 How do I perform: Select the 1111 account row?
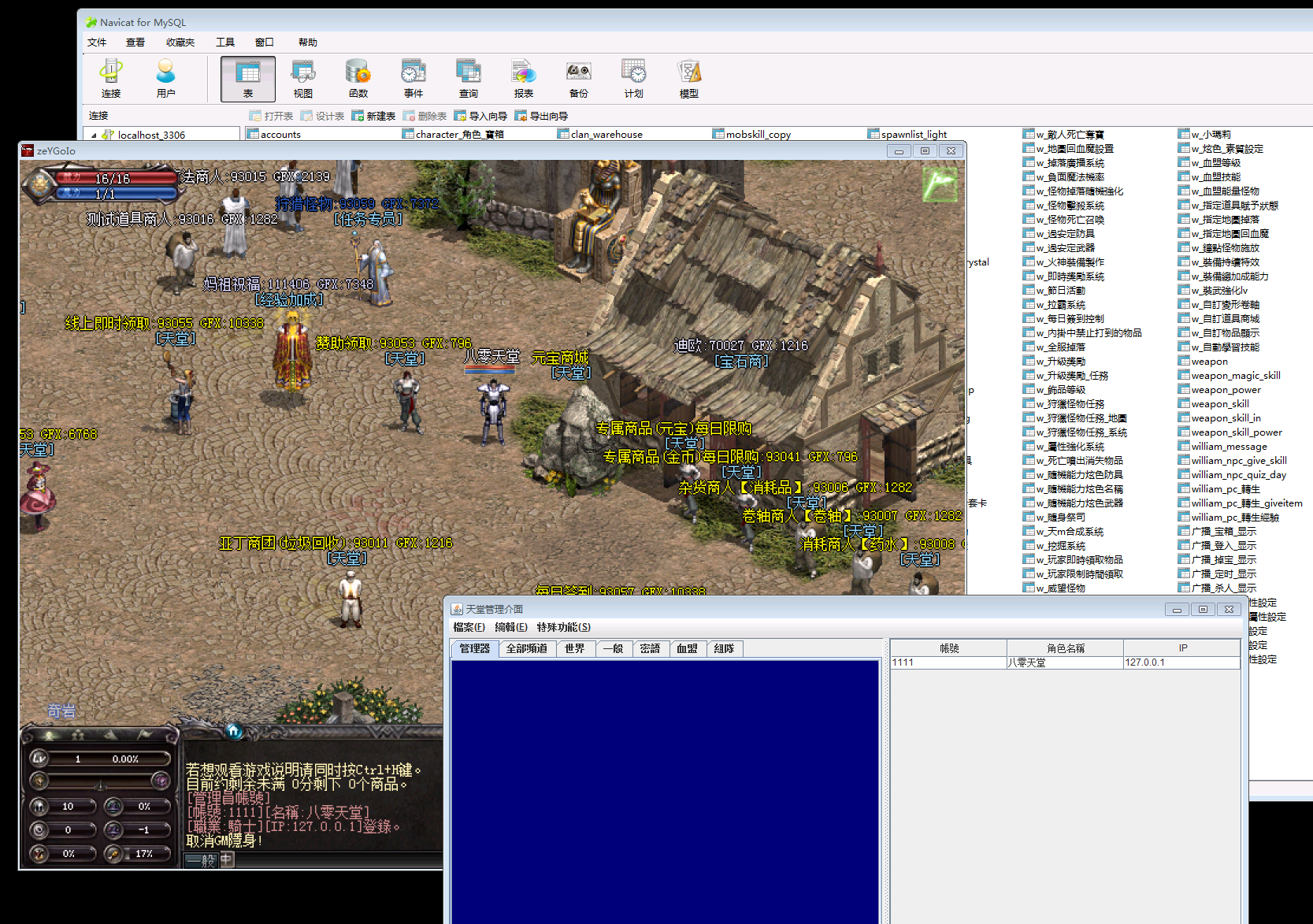(x=1065, y=662)
